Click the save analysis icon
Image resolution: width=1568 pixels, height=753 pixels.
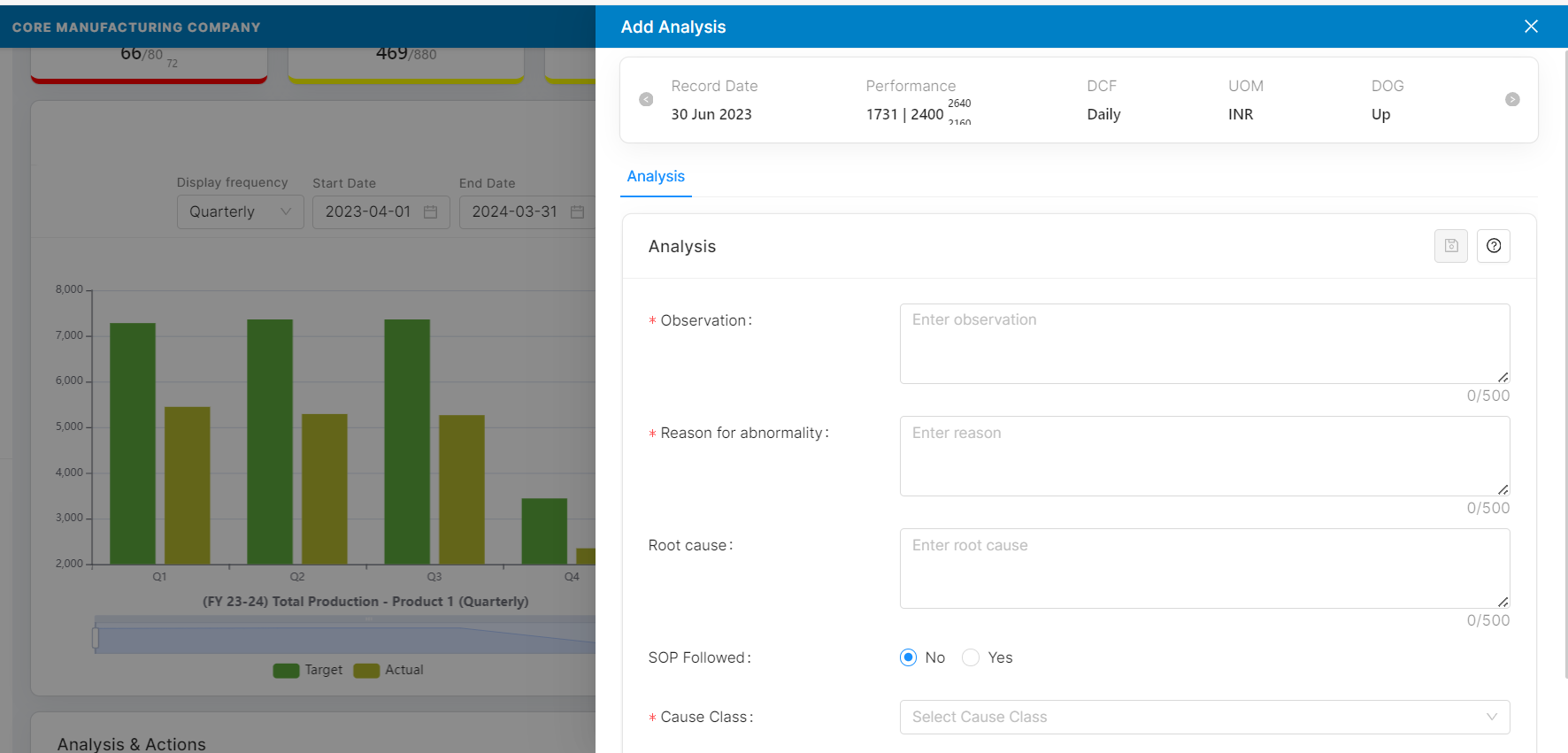[x=1451, y=246]
